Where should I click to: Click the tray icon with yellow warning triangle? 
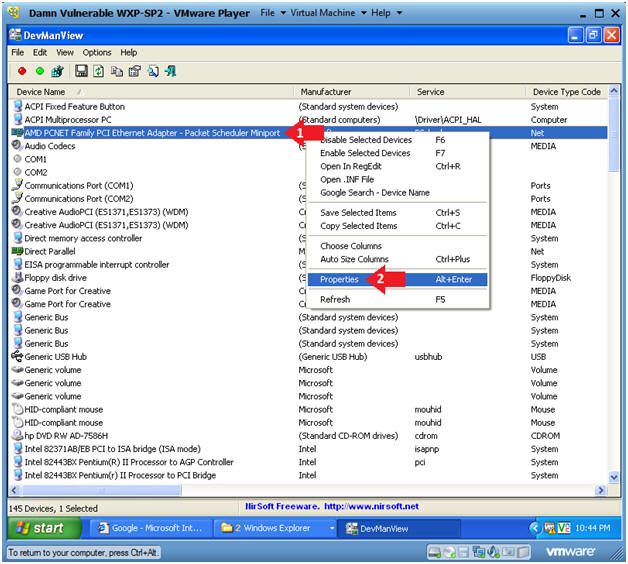pyautogui.click(x=550, y=528)
